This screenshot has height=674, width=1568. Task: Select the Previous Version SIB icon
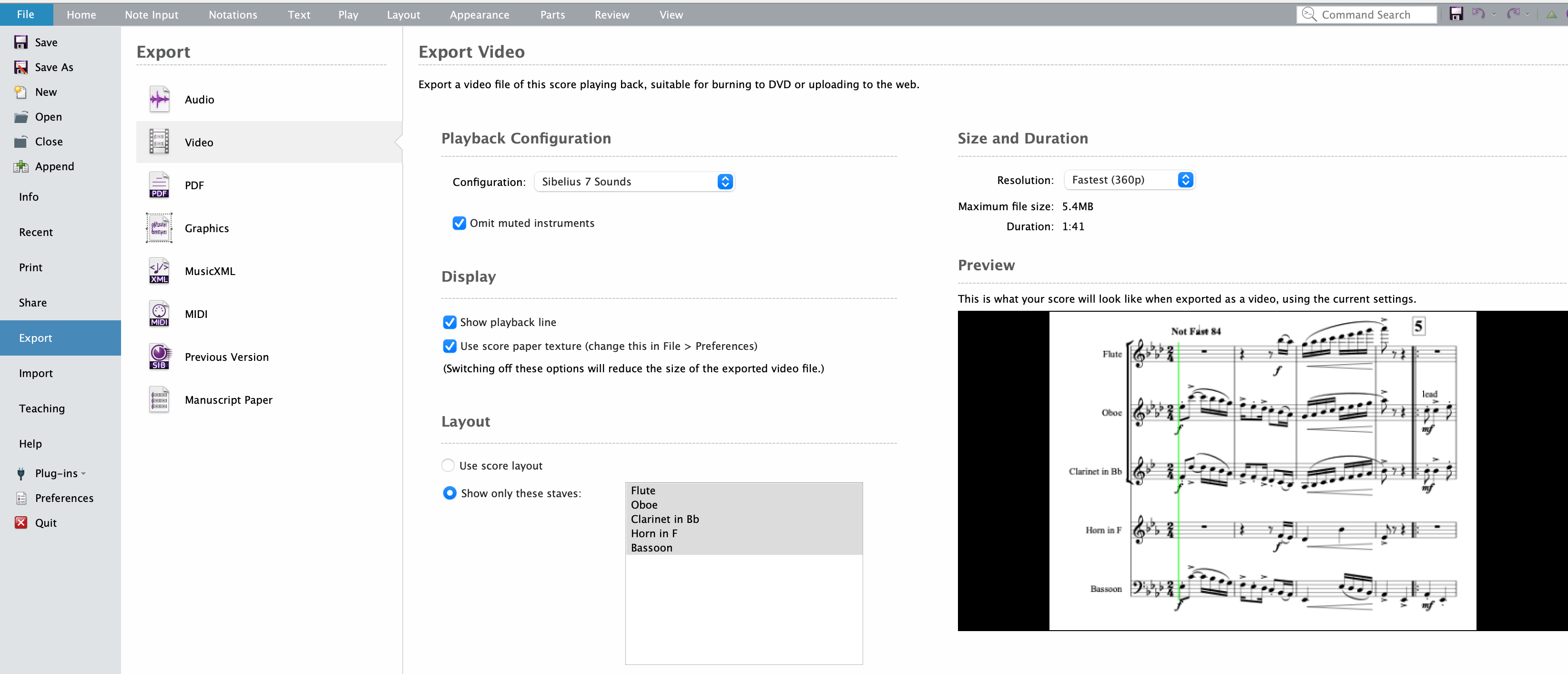pos(160,357)
